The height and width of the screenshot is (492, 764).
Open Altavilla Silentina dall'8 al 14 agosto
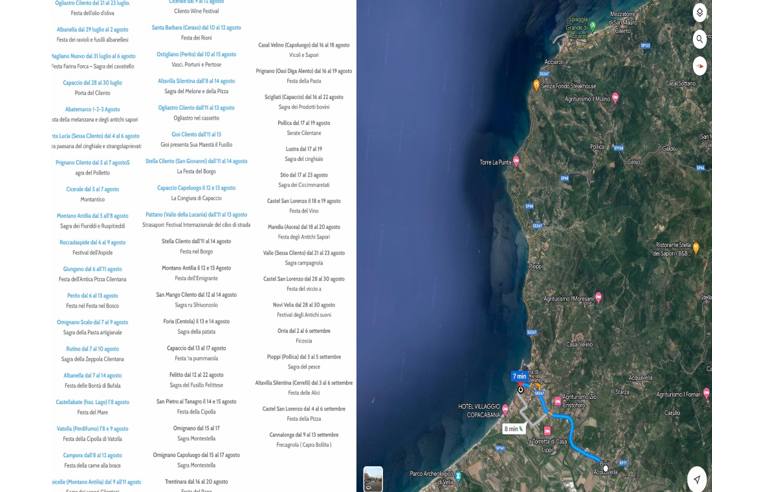[196, 81]
